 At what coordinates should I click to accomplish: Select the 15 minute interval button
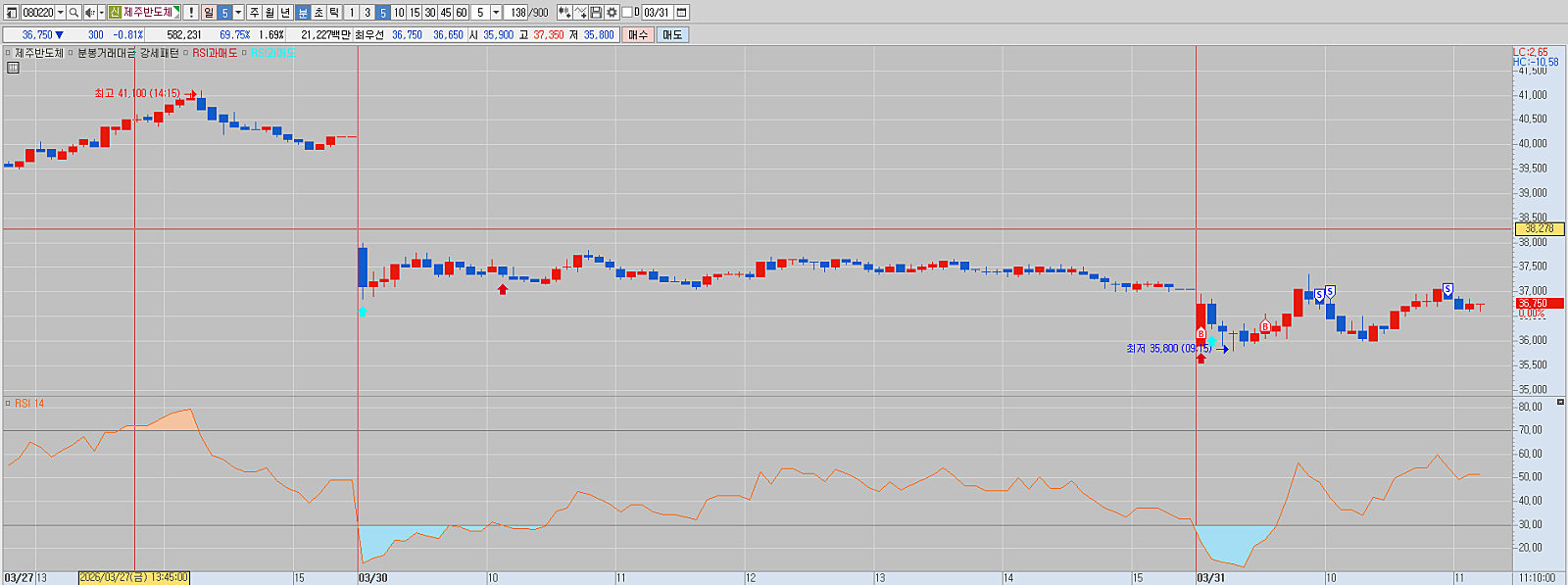[415, 13]
